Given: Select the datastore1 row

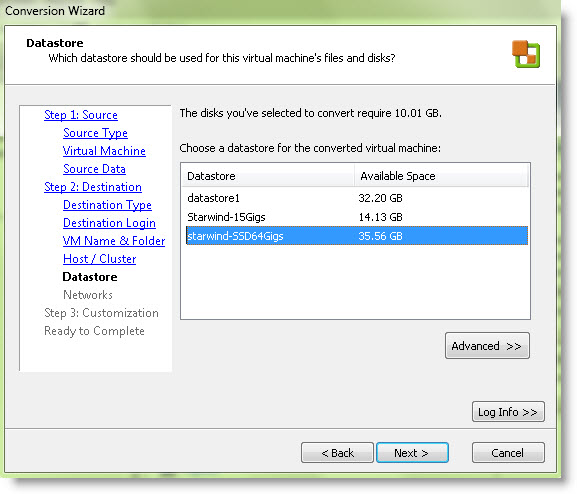Looking at the screenshot, I should (357, 198).
